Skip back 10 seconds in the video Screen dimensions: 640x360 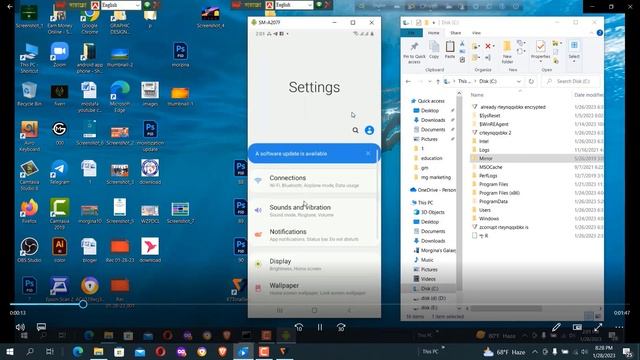coord(299,327)
